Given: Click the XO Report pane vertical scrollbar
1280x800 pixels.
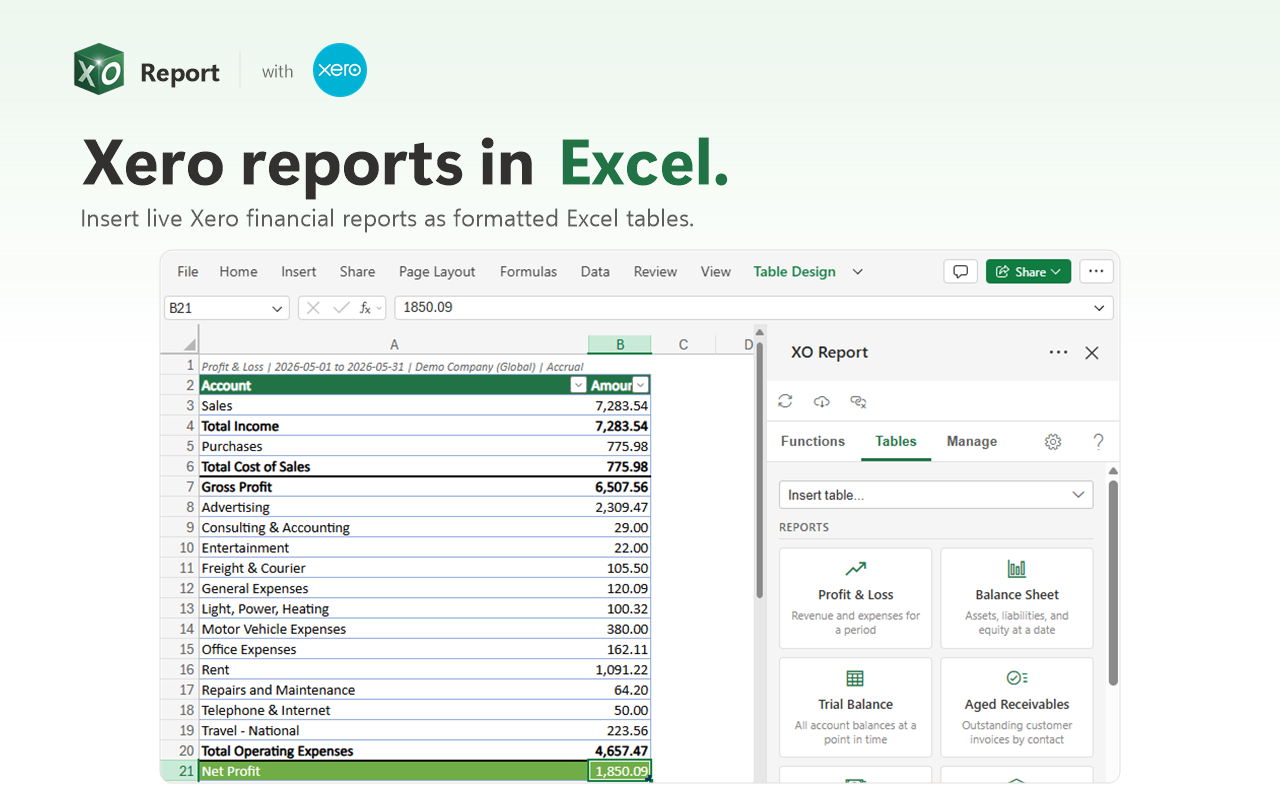Looking at the screenshot, I should click(1113, 584).
